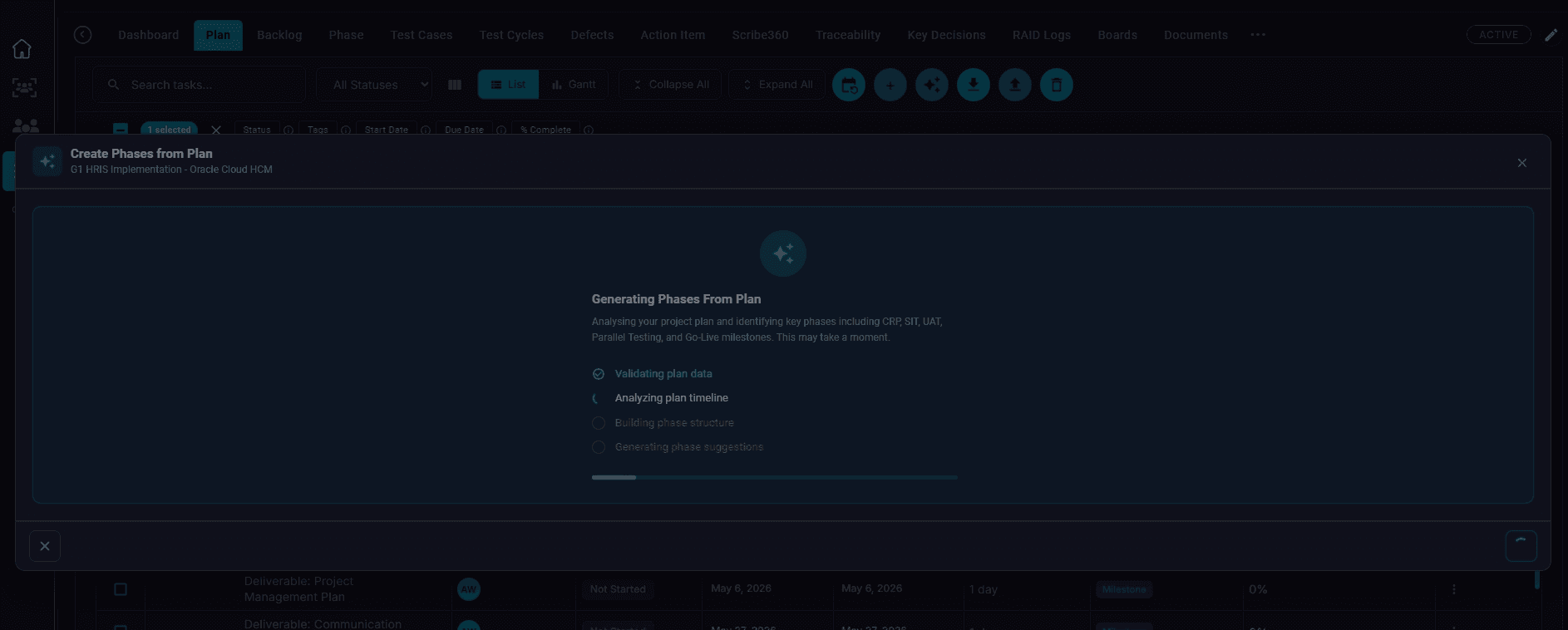Viewport: 1568px width, 630px height.
Task: Click the Start Date bulk-edit button
Action: point(387,130)
